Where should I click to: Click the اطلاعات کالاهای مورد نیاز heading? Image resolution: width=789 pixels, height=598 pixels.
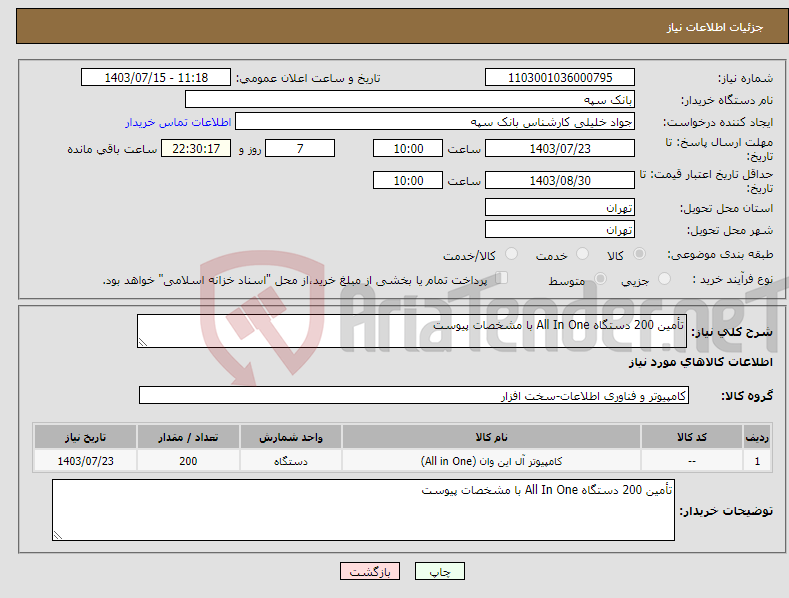(x=700, y=362)
